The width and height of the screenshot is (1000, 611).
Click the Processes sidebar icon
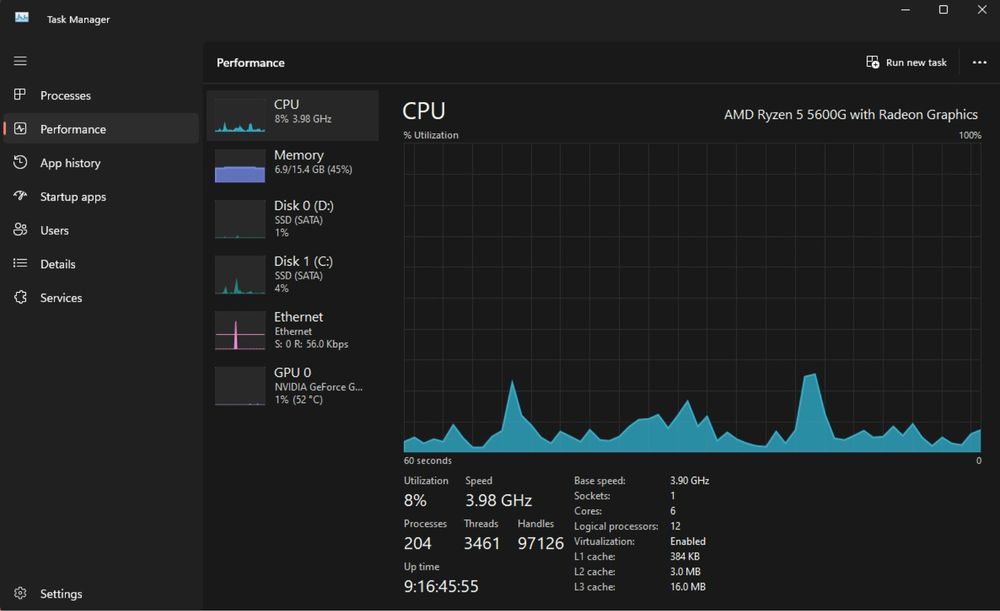[x=20, y=94]
